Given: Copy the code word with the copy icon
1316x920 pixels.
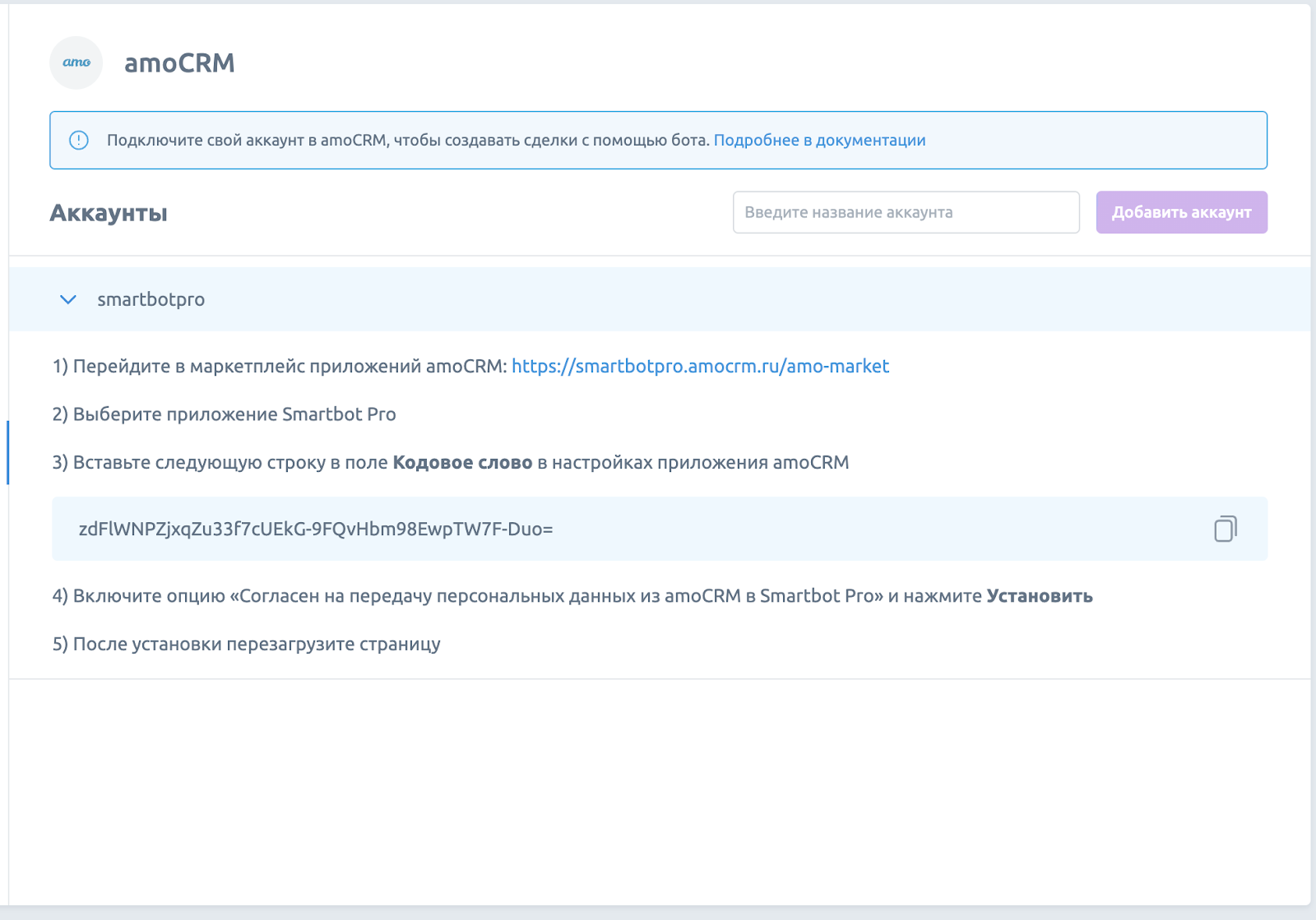Looking at the screenshot, I should 1226,529.
